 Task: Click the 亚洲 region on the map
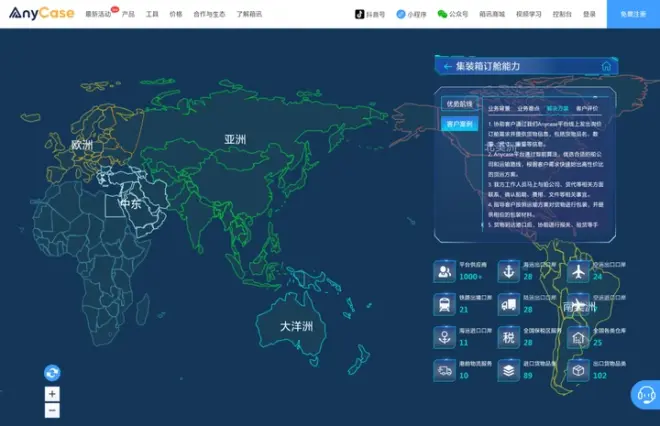click(236, 140)
